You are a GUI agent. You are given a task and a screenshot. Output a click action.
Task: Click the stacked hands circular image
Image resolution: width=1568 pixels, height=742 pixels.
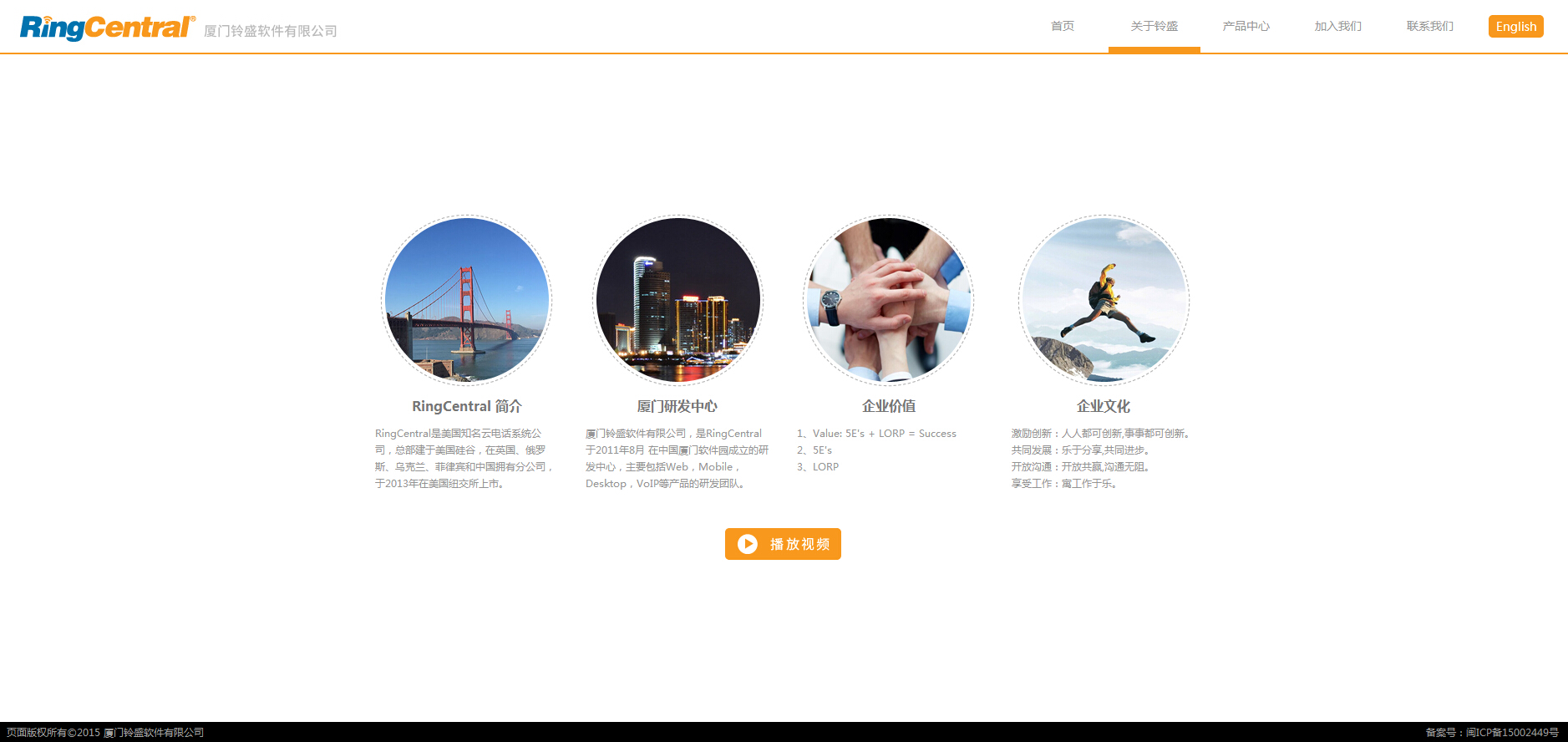[889, 300]
